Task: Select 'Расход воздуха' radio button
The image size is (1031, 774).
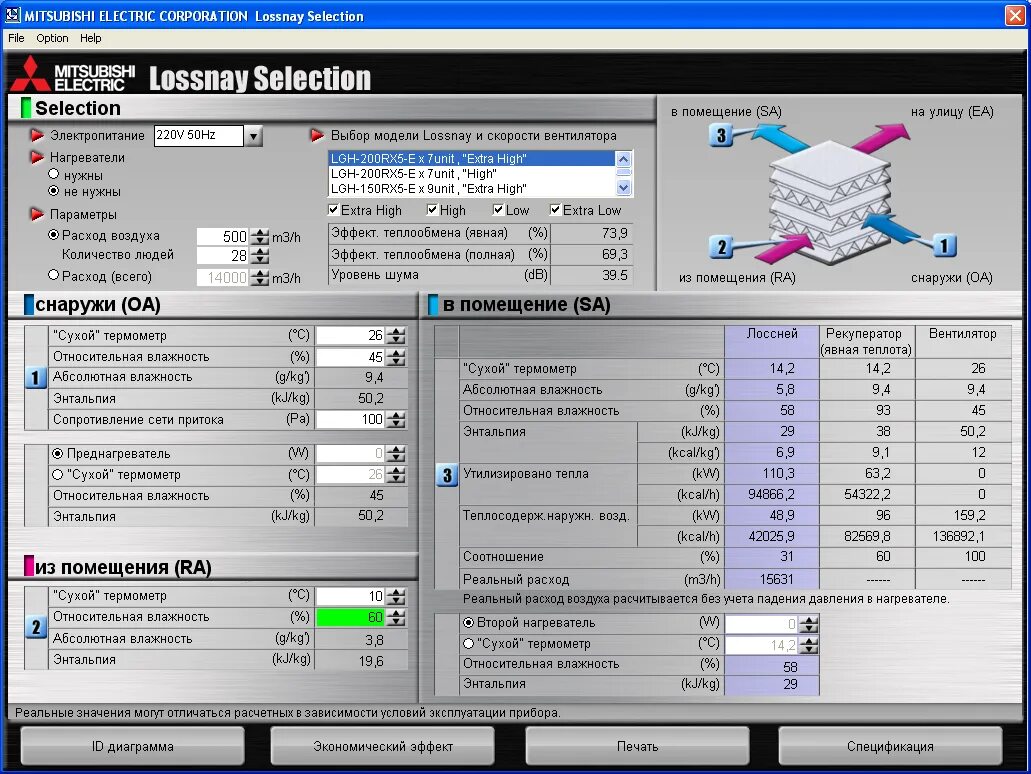Action: click(54, 235)
